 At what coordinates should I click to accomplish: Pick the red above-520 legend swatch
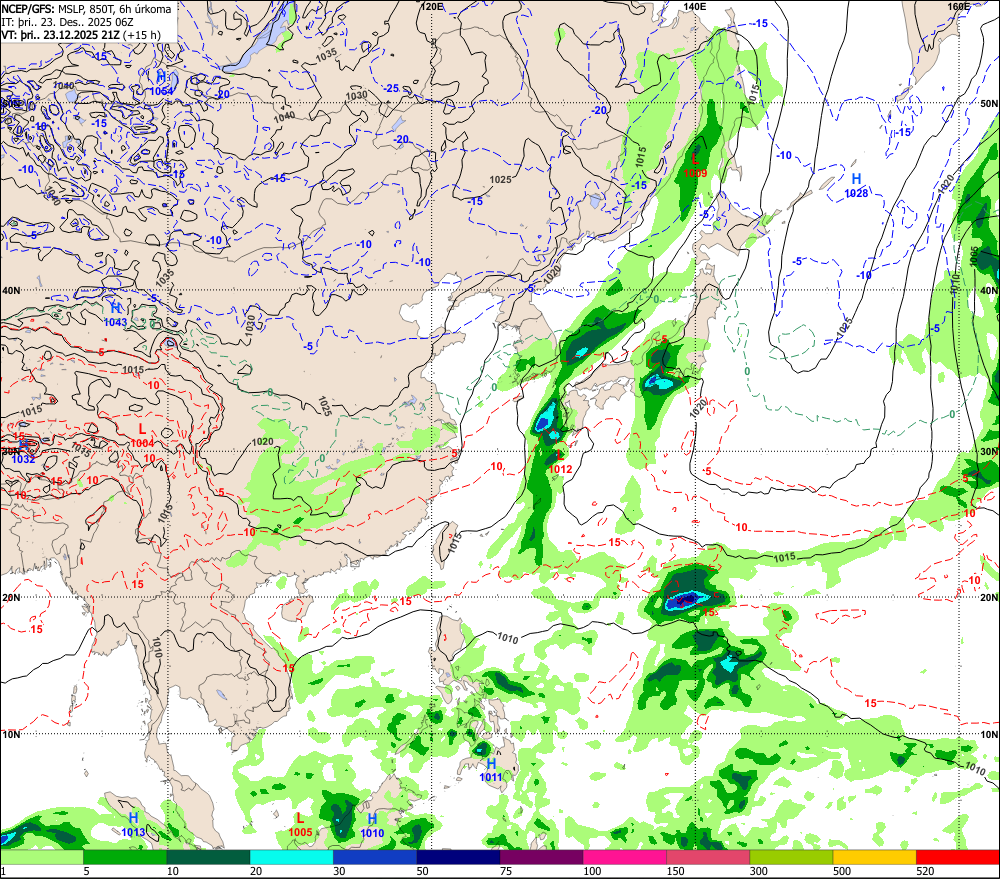click(958, 857)
